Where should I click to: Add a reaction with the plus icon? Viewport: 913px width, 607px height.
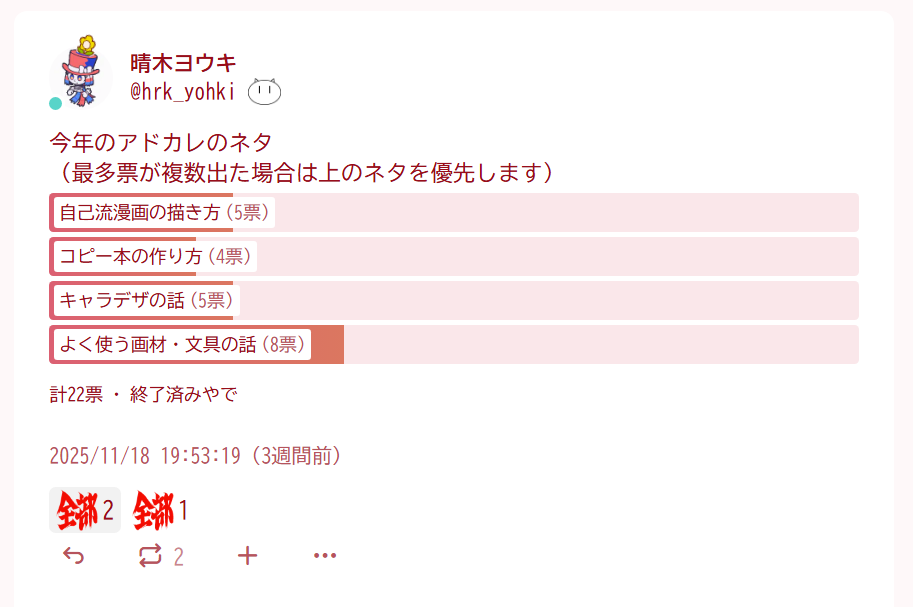tap(247, 556)
